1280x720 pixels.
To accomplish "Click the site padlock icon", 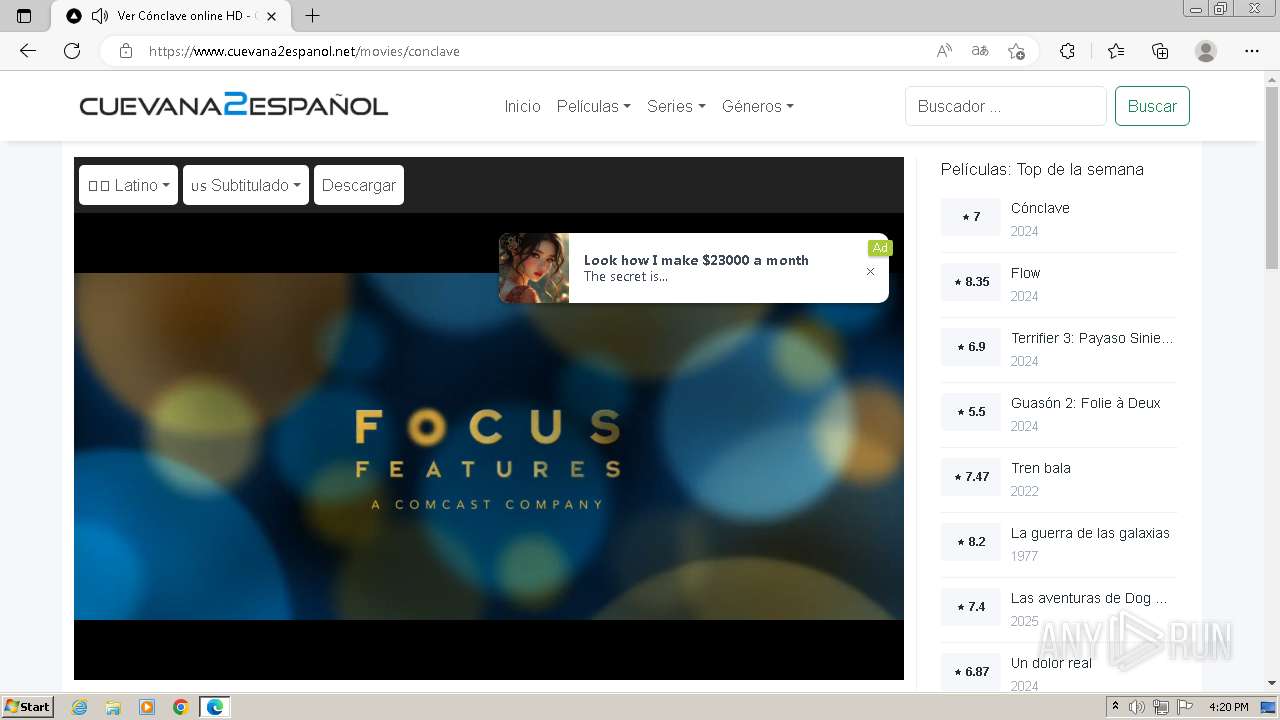I will click(x=126, y=51).
